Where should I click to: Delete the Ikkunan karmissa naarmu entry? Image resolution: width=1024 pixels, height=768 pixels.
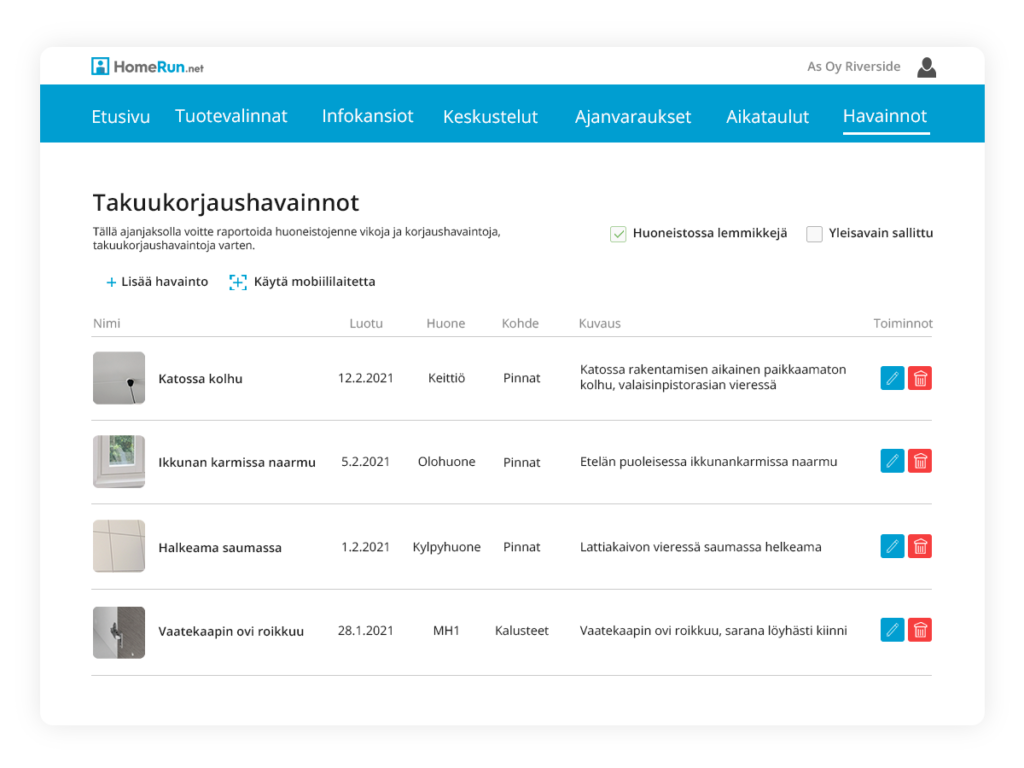920,461
